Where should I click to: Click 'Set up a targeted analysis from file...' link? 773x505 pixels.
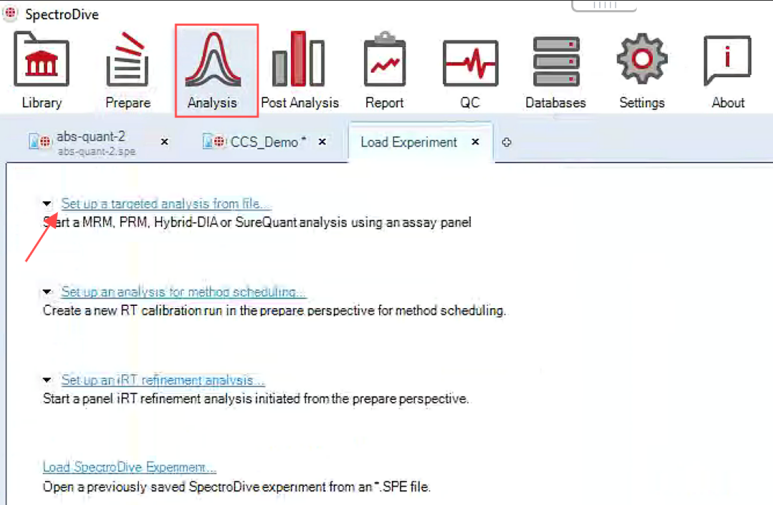166,203
